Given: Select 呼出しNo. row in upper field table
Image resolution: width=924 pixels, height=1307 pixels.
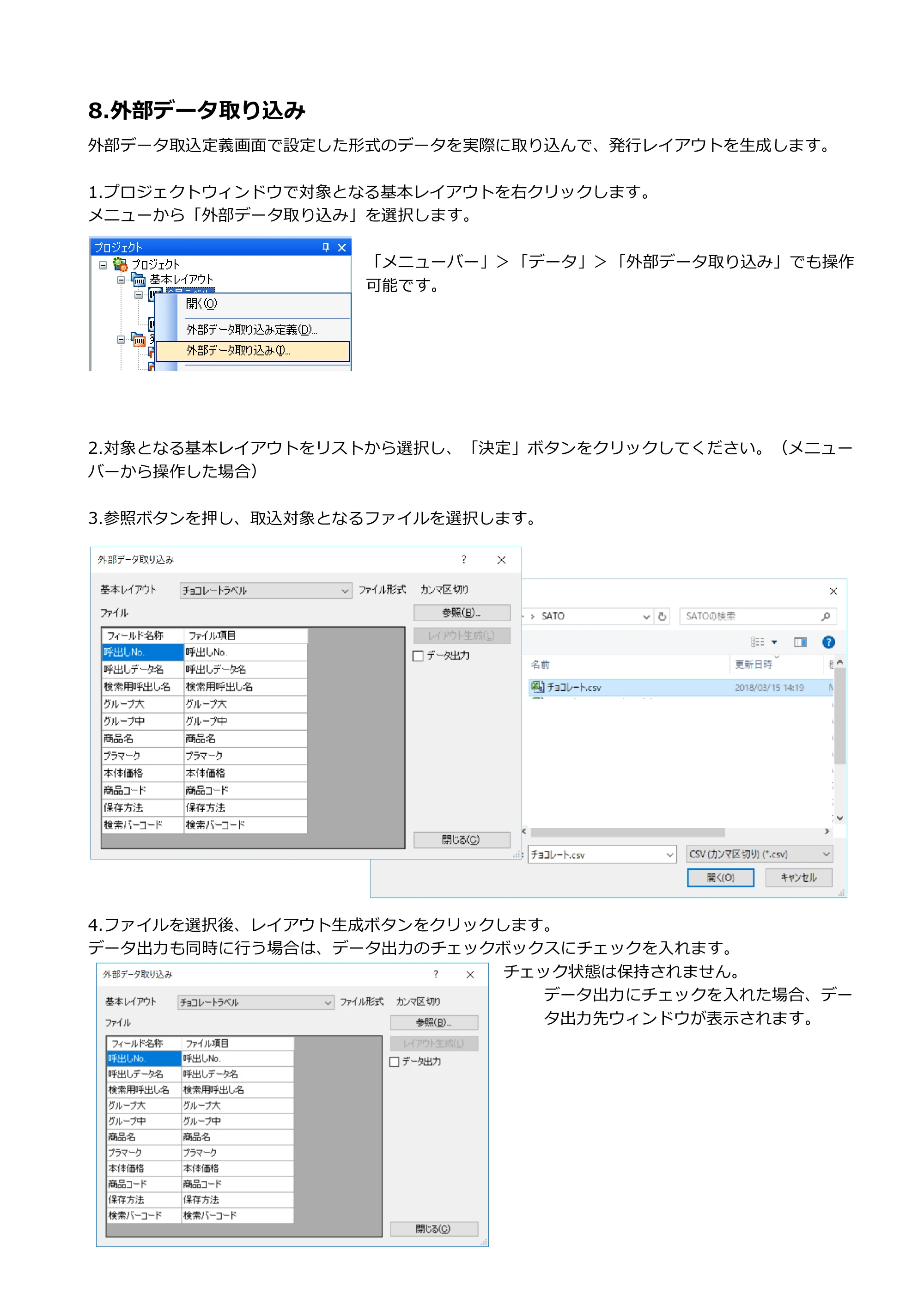Looking at the screenshot, I should tap(204, 652).
